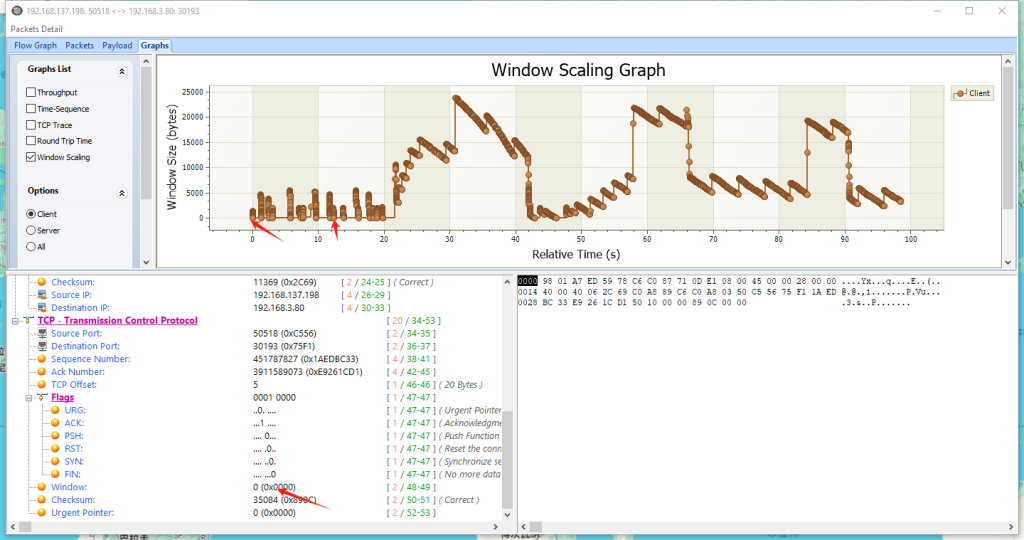Click the FIN flag icon
Viewport: 1024px width, 540px height.
55,474
